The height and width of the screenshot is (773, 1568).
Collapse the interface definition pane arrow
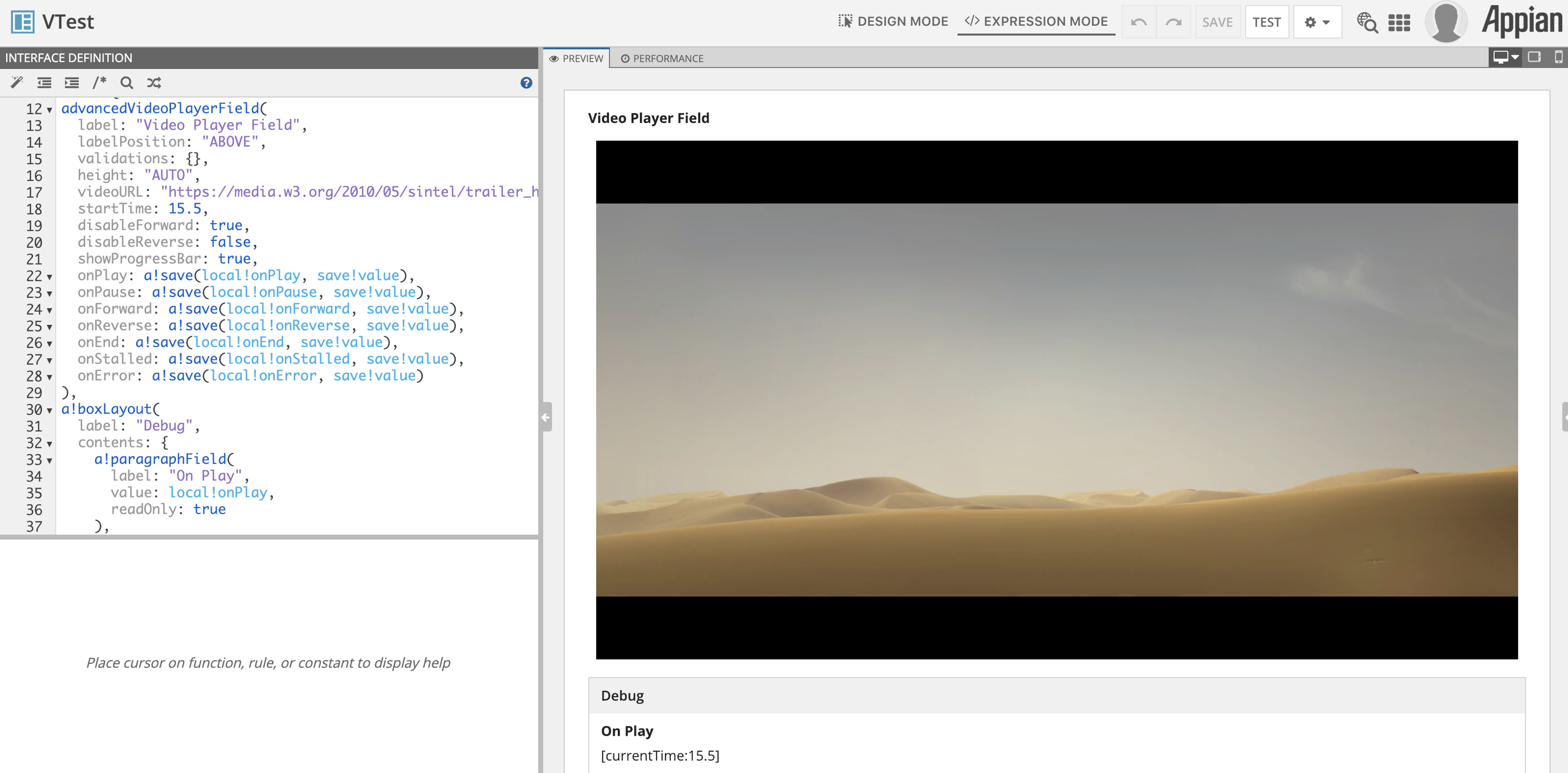click(x=546, y=417)
